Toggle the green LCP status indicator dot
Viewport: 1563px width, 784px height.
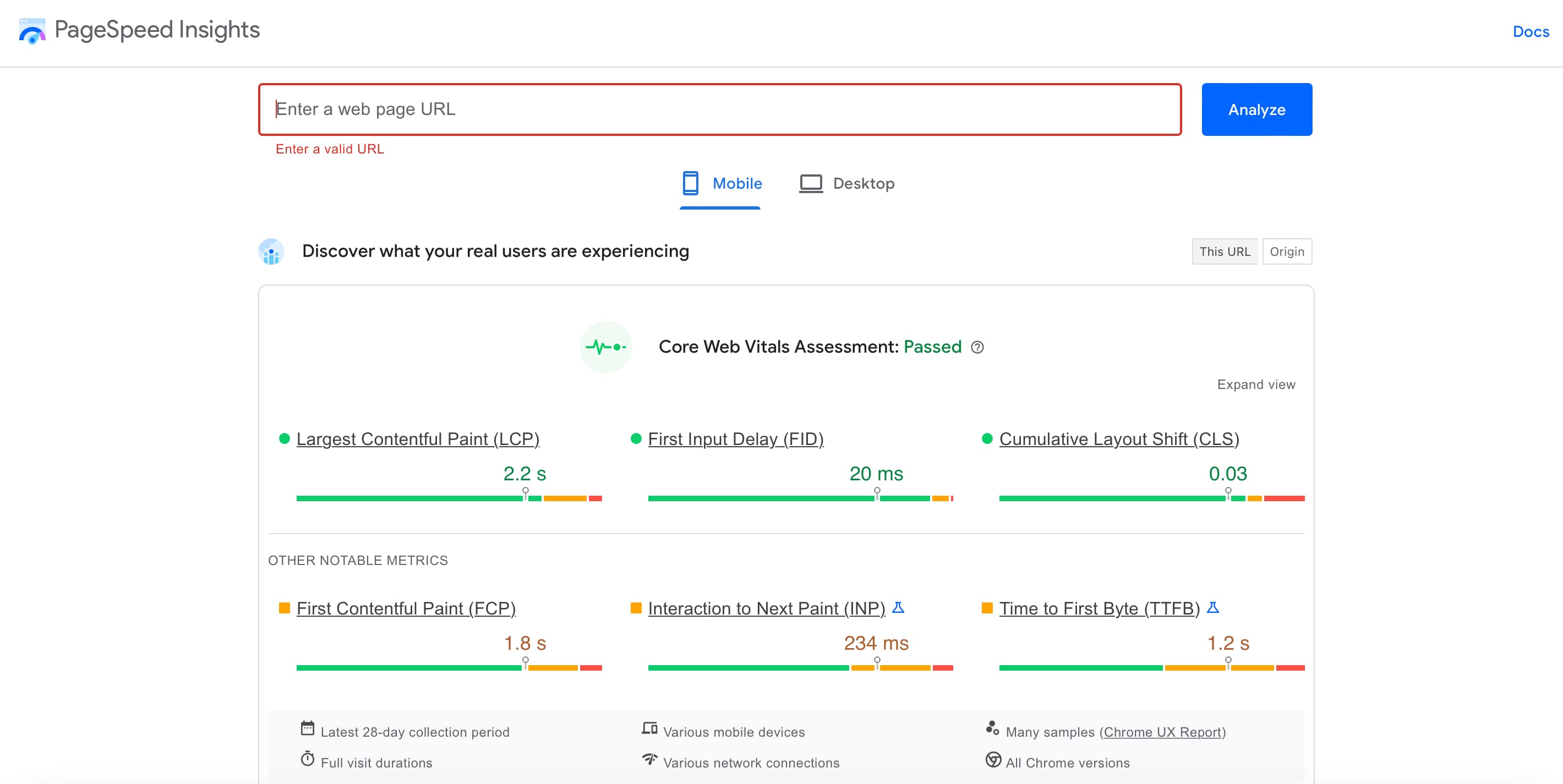284,438
